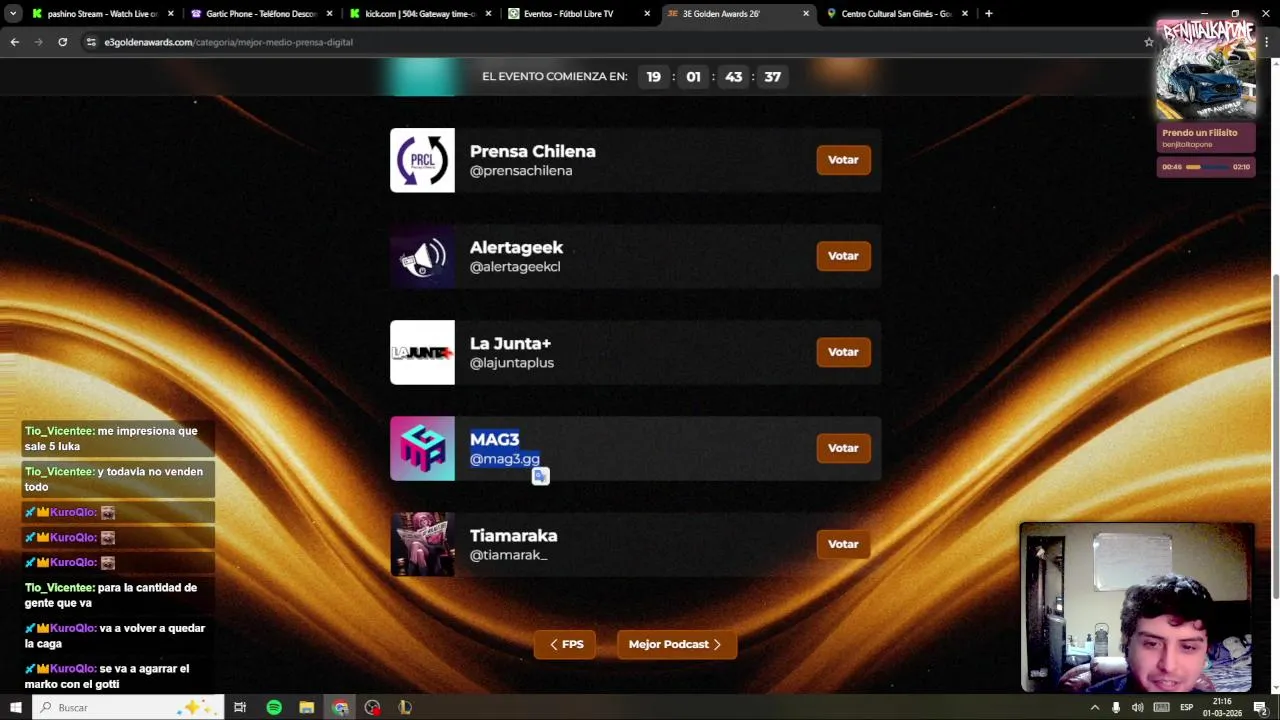Click the translate icon below the @mag3.gg text
Viewport: 1280px width, 720px height.
pos(540,477)
